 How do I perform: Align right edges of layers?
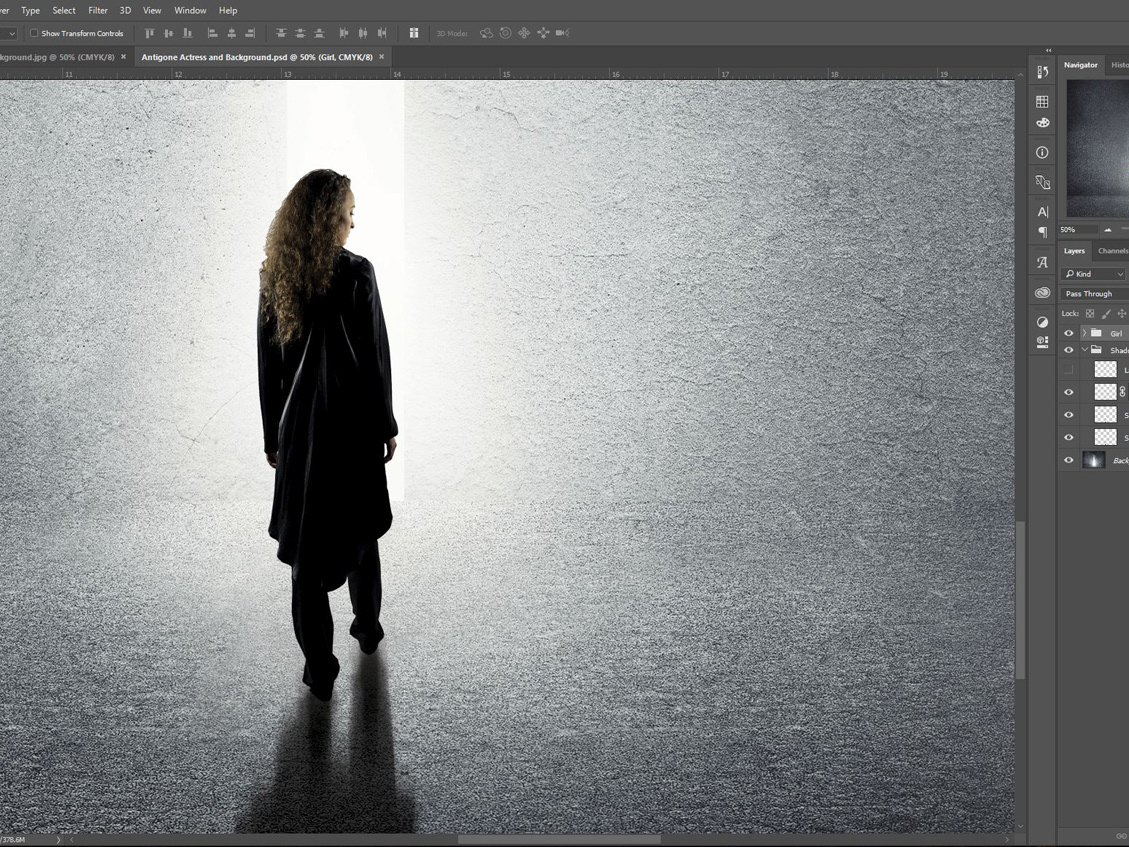pyautogui.click(x=251, y=33)
